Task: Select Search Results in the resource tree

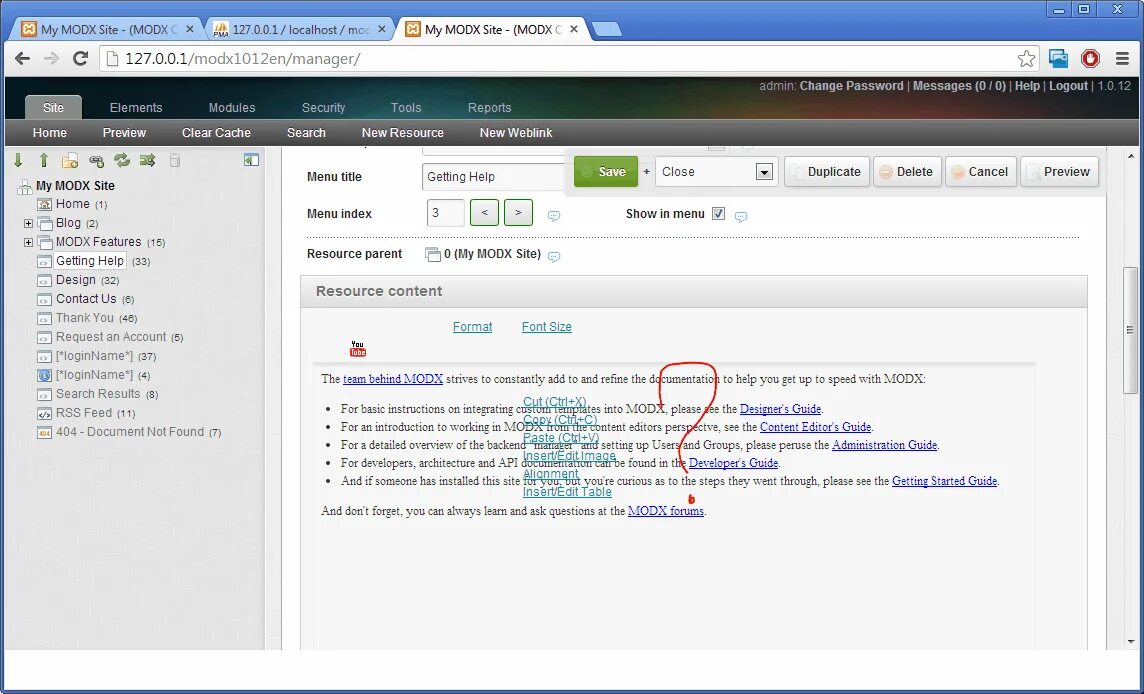Action: 98,394
